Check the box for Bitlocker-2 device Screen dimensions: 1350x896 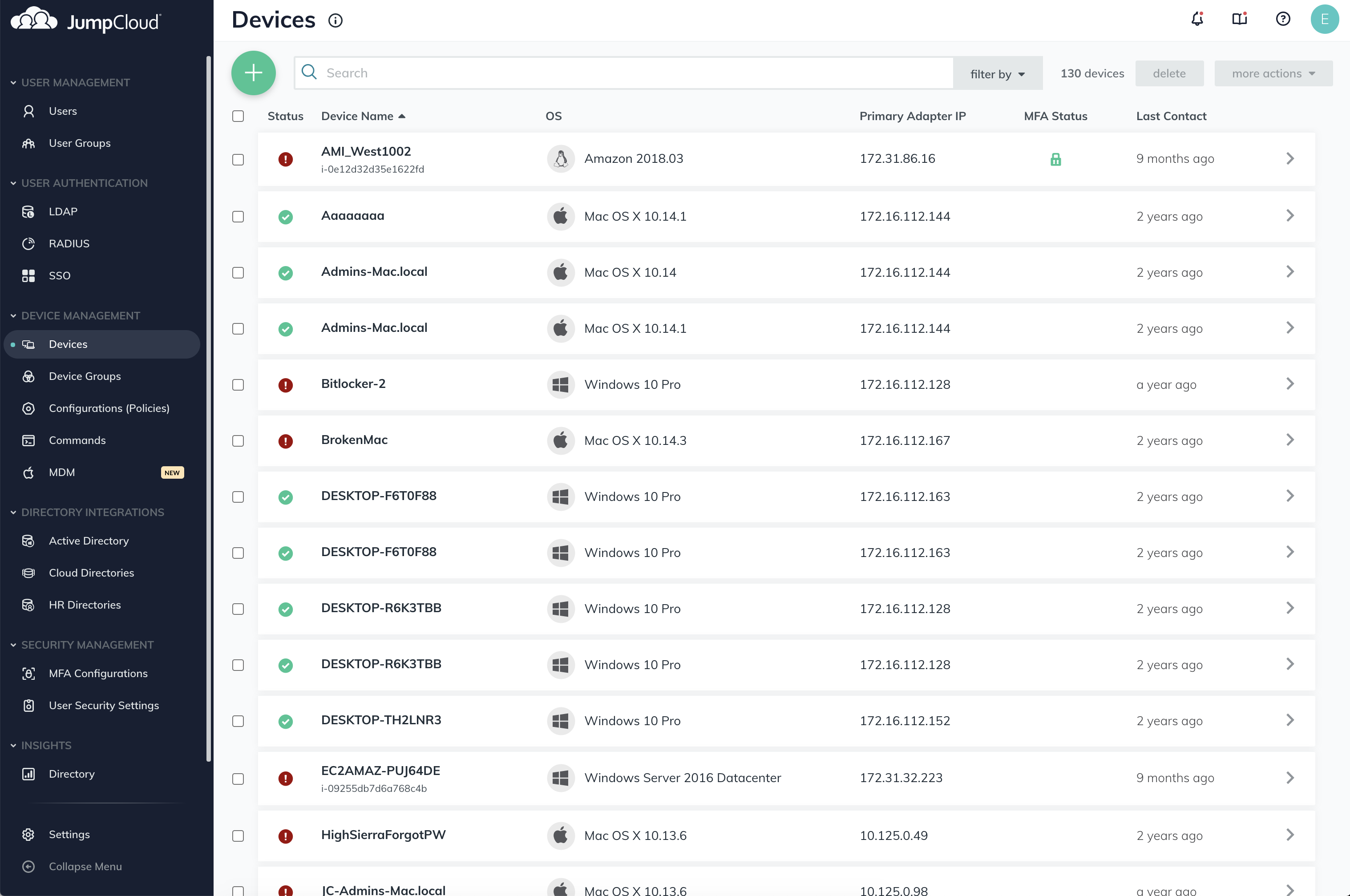coord(238,384)
